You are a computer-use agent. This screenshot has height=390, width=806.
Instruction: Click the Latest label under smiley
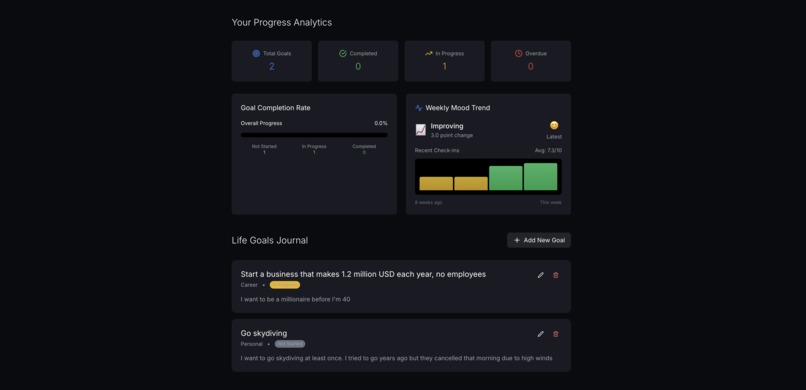tap(554, 137)
